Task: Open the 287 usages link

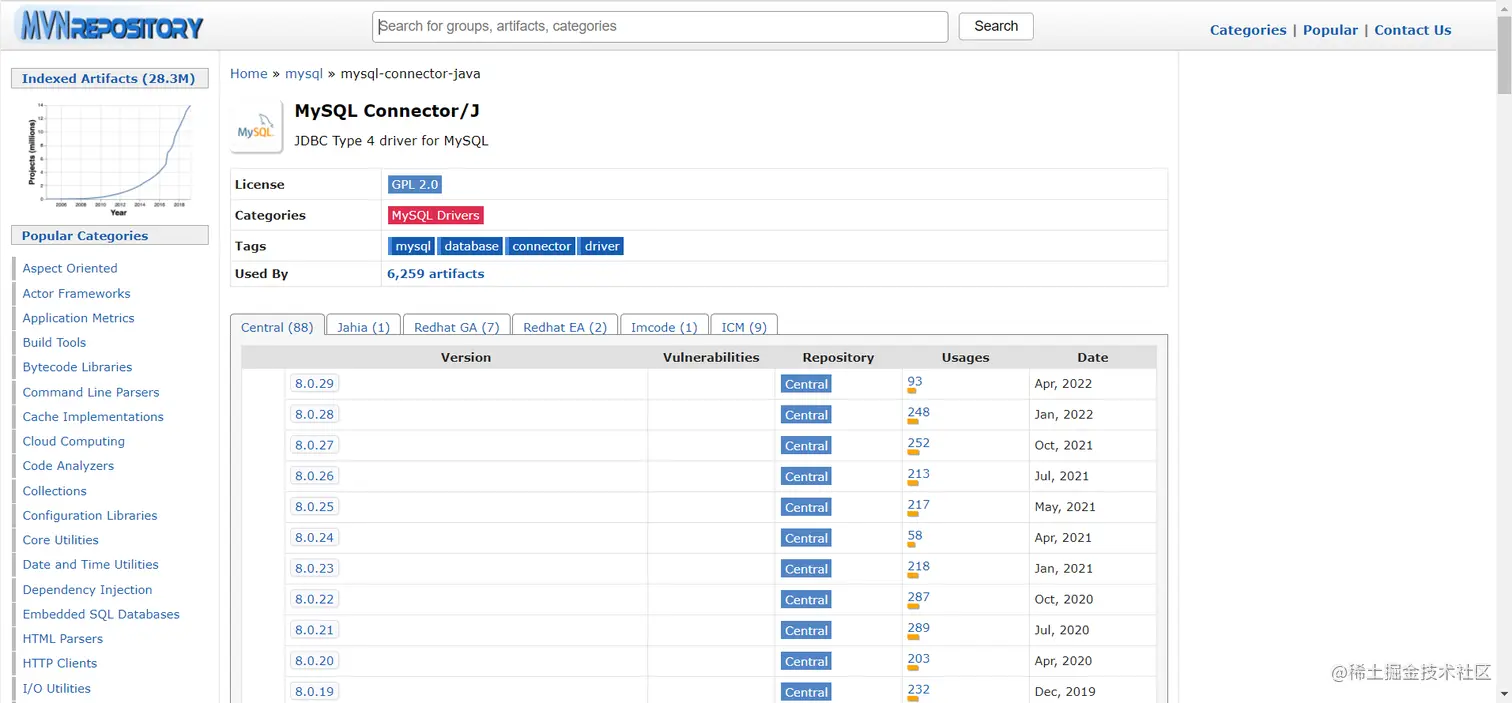Action: (919, 597)
